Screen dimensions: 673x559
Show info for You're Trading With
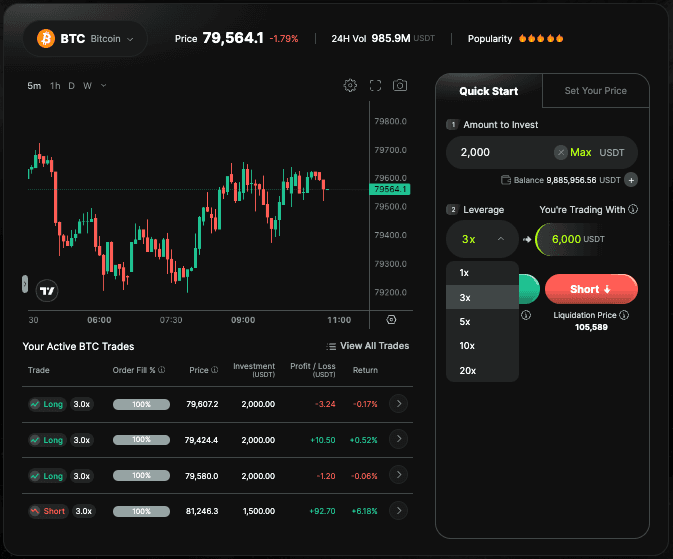pos(633,209)
